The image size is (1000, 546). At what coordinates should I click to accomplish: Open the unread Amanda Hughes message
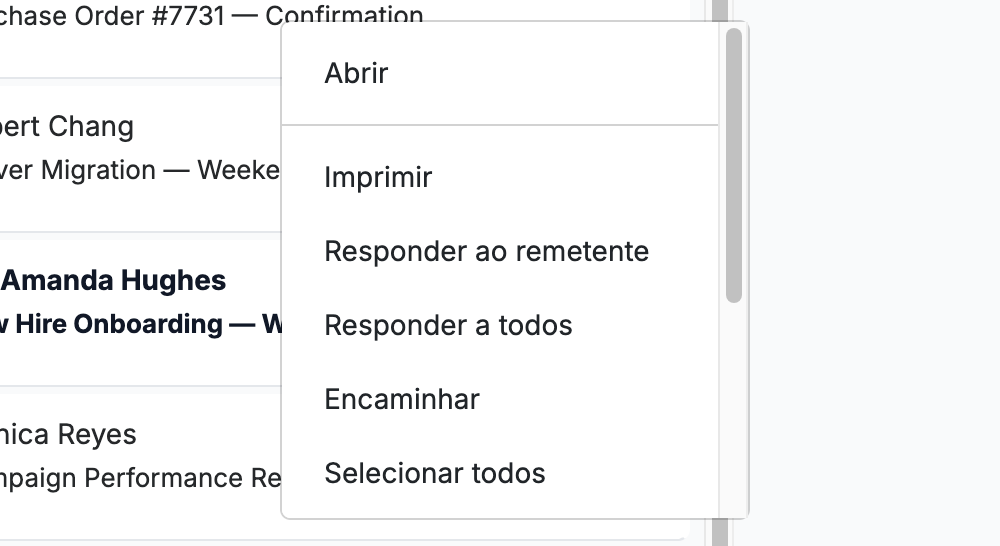tap(114, 281)
